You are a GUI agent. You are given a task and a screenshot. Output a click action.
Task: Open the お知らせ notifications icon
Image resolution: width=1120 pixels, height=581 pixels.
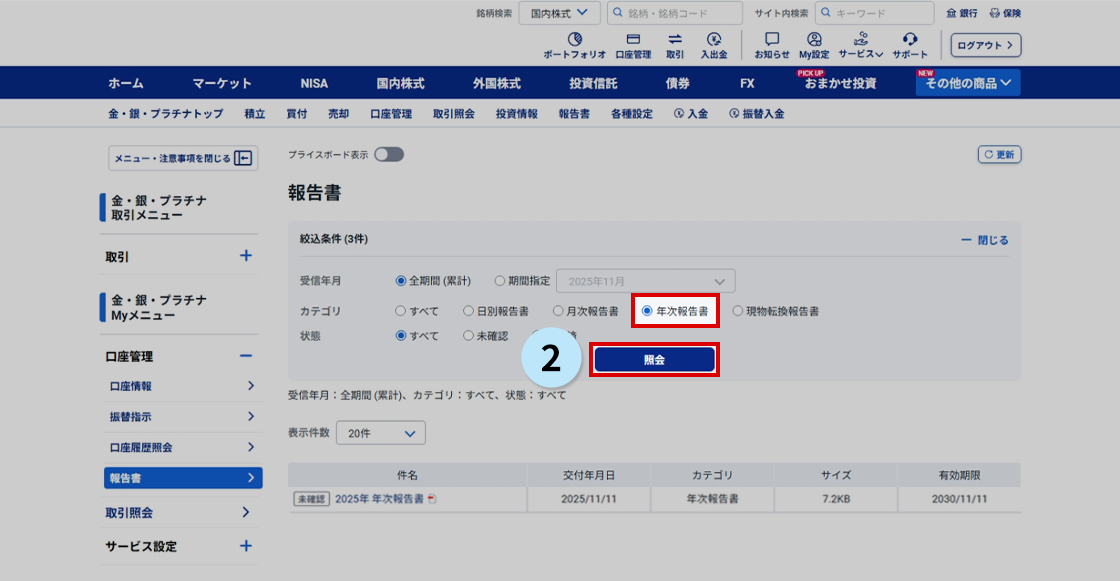[771, 40]
